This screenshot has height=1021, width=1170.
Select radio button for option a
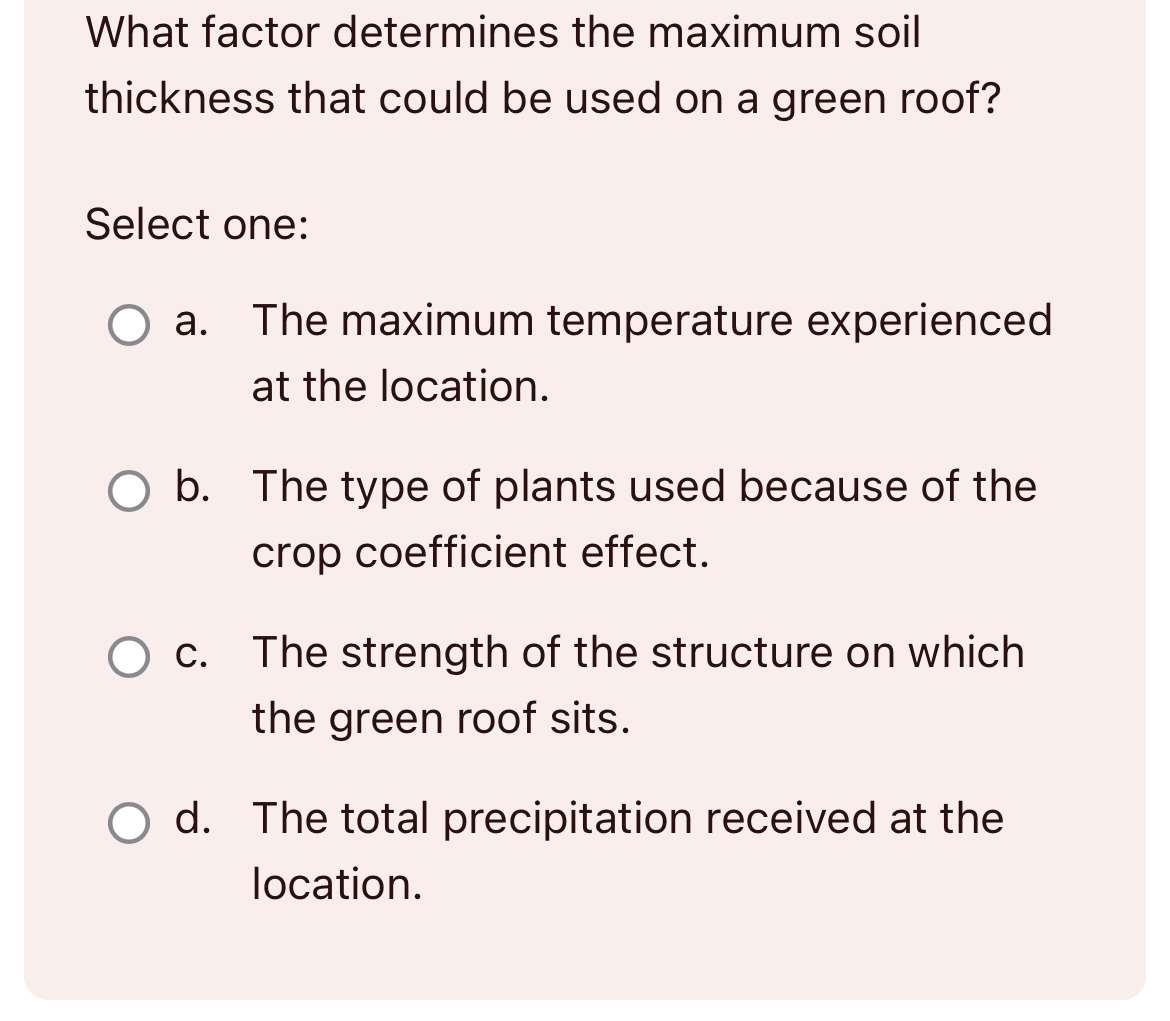(128, 324)
